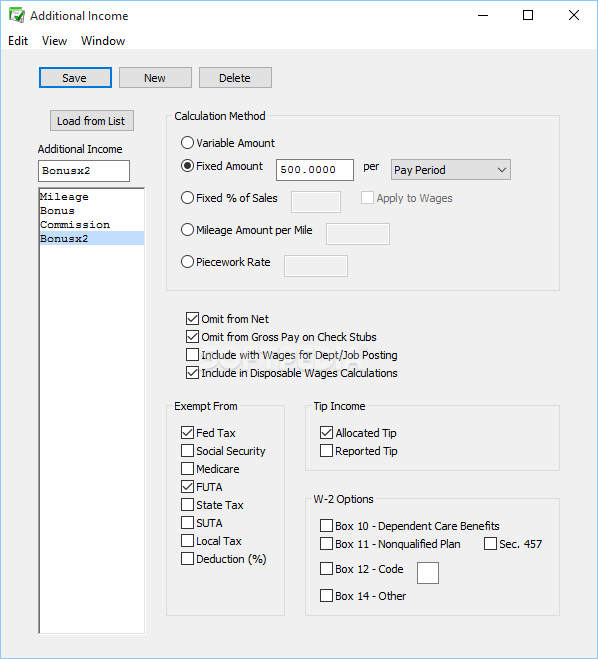Viewport: 598px width, 659px height.
Task: Maximize the Additional Income window
Action: [528, 16]
